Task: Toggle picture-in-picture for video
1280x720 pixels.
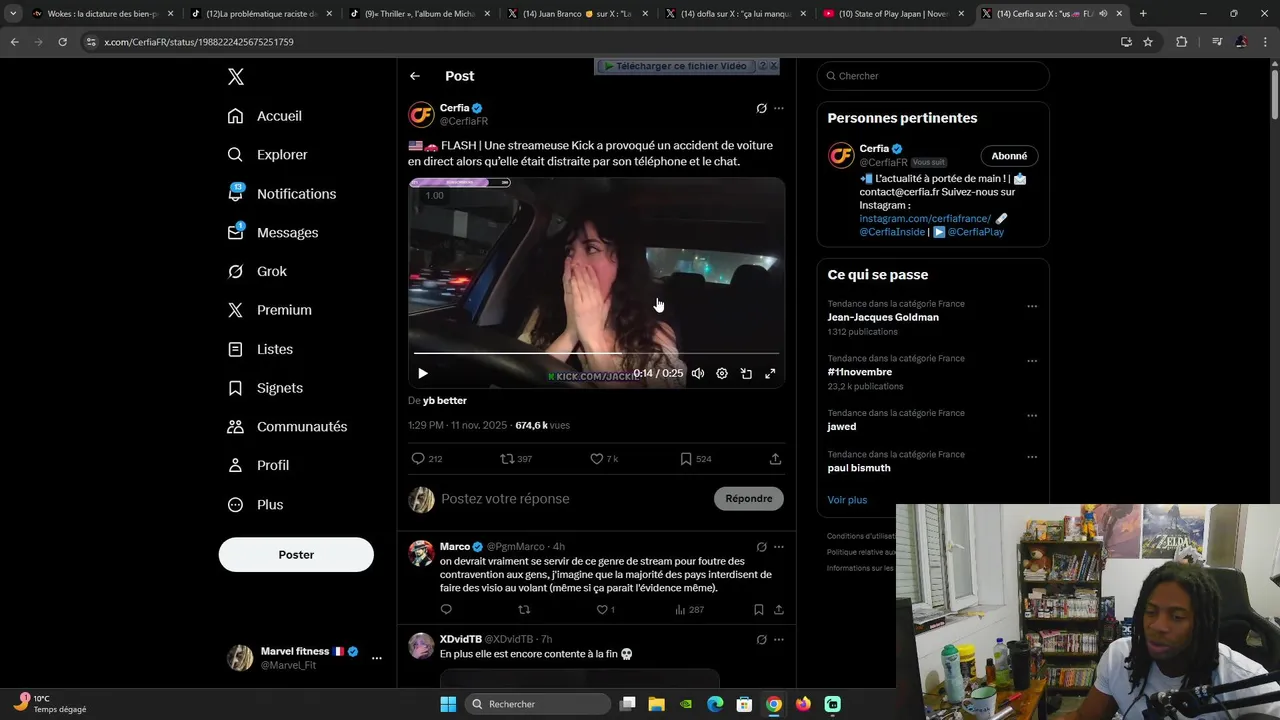Action: click(x=746, y=373)
